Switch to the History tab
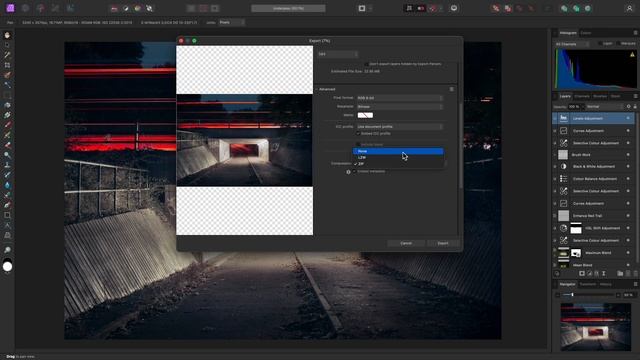The width and height of the screenshot is (640, 360). tap(606, 284)
